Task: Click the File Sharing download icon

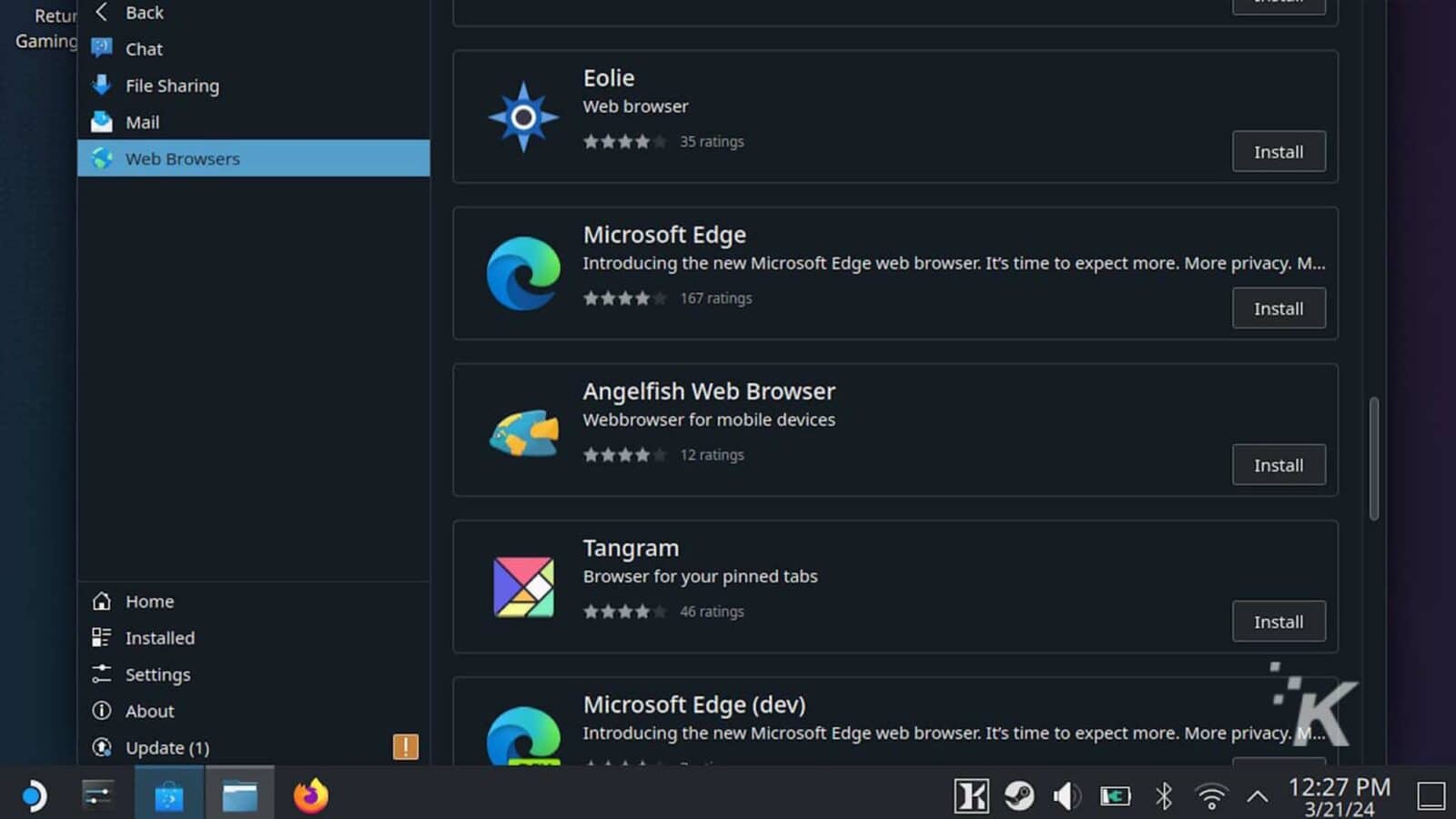Action: (102, 85)
